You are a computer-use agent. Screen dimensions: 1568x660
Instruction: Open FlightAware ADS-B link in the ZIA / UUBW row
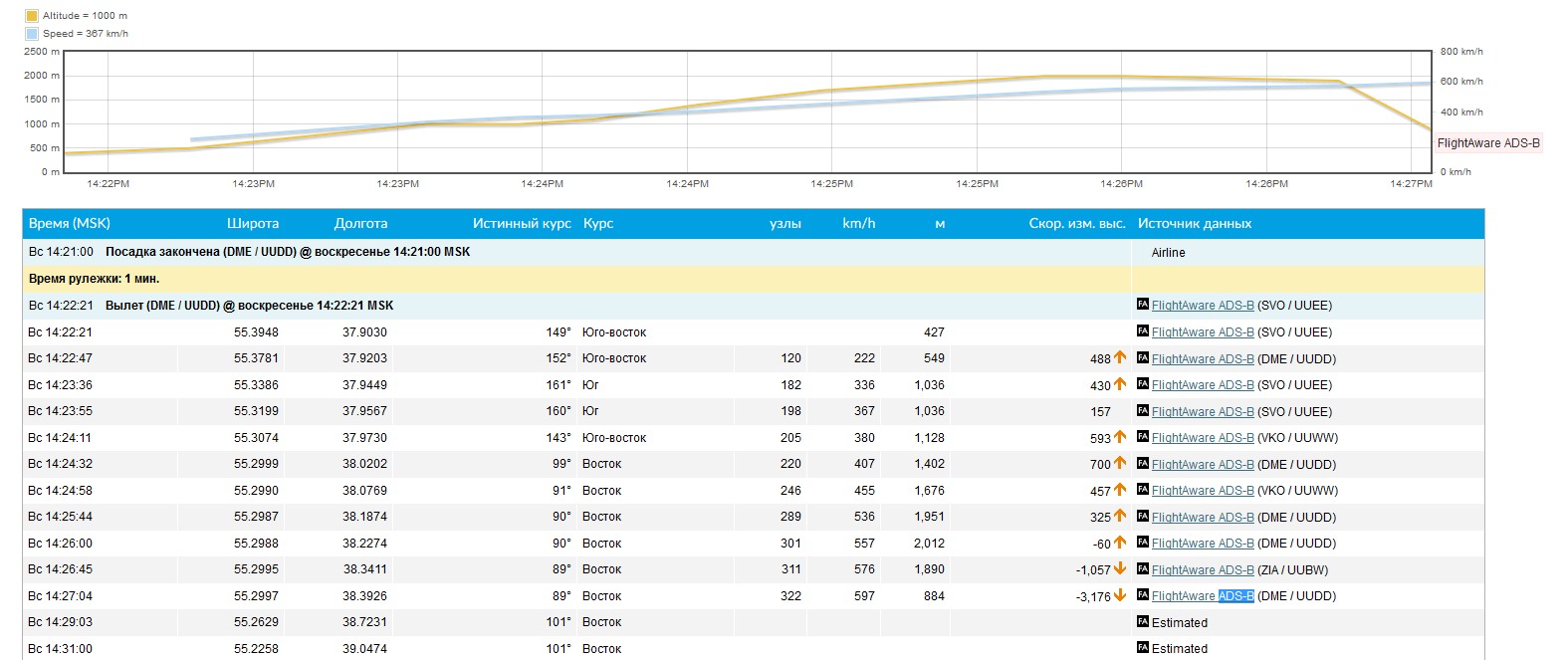coord(1203,570)
